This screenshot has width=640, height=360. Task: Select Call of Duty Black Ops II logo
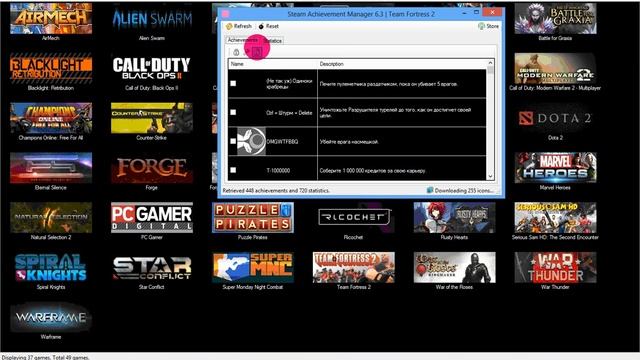(152, 68)
